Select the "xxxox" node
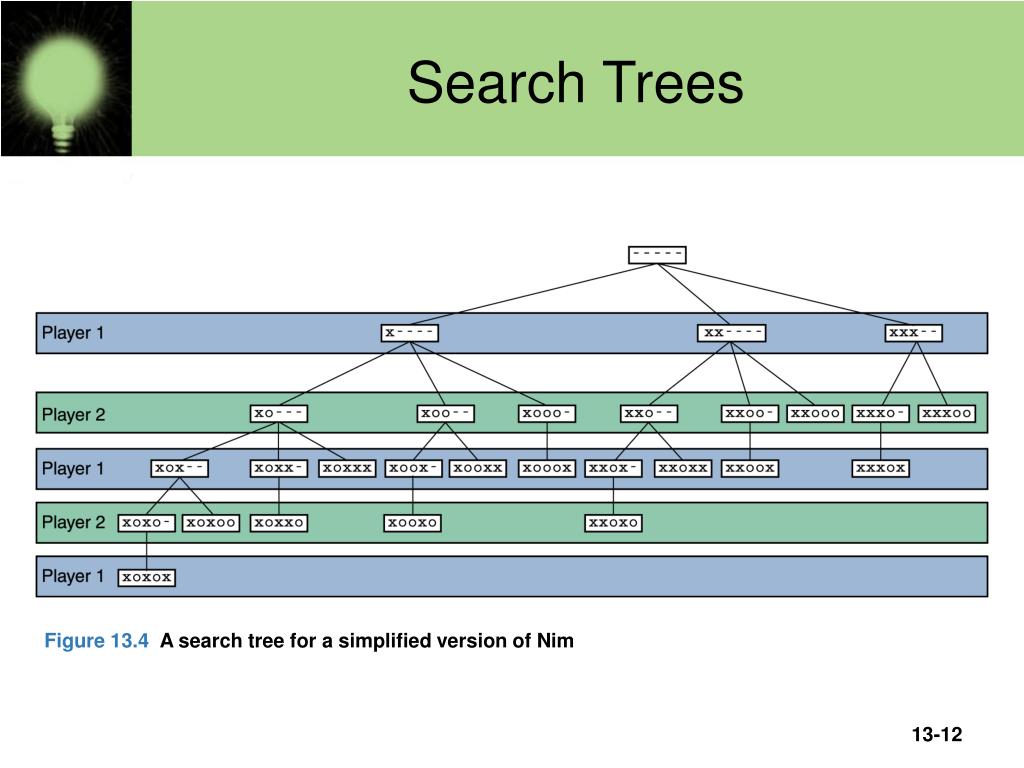The width and height of the screenshot is (1024, 768). click(880, 469)
